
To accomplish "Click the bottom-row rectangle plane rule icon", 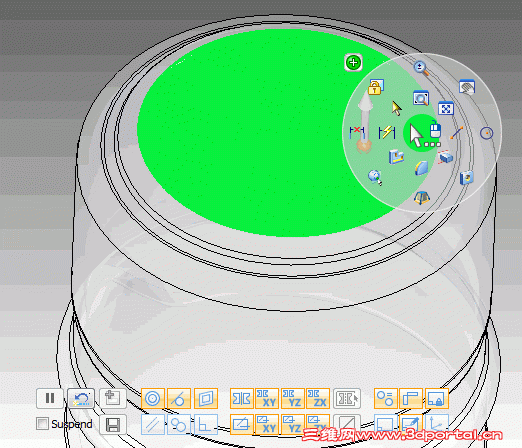I will click(x=386, y=425).
